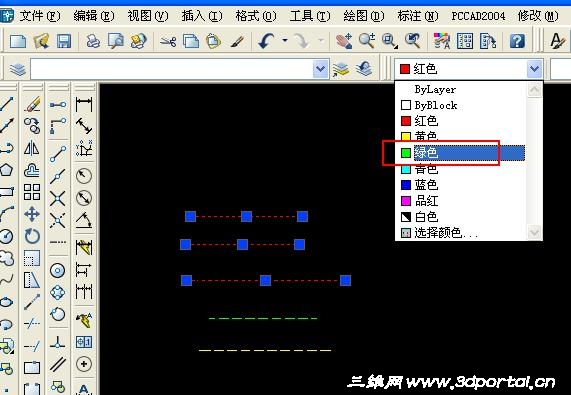
Task: Select the Move tool four-arrow icon
Action: pyautogui.click(x=32, y=214)
